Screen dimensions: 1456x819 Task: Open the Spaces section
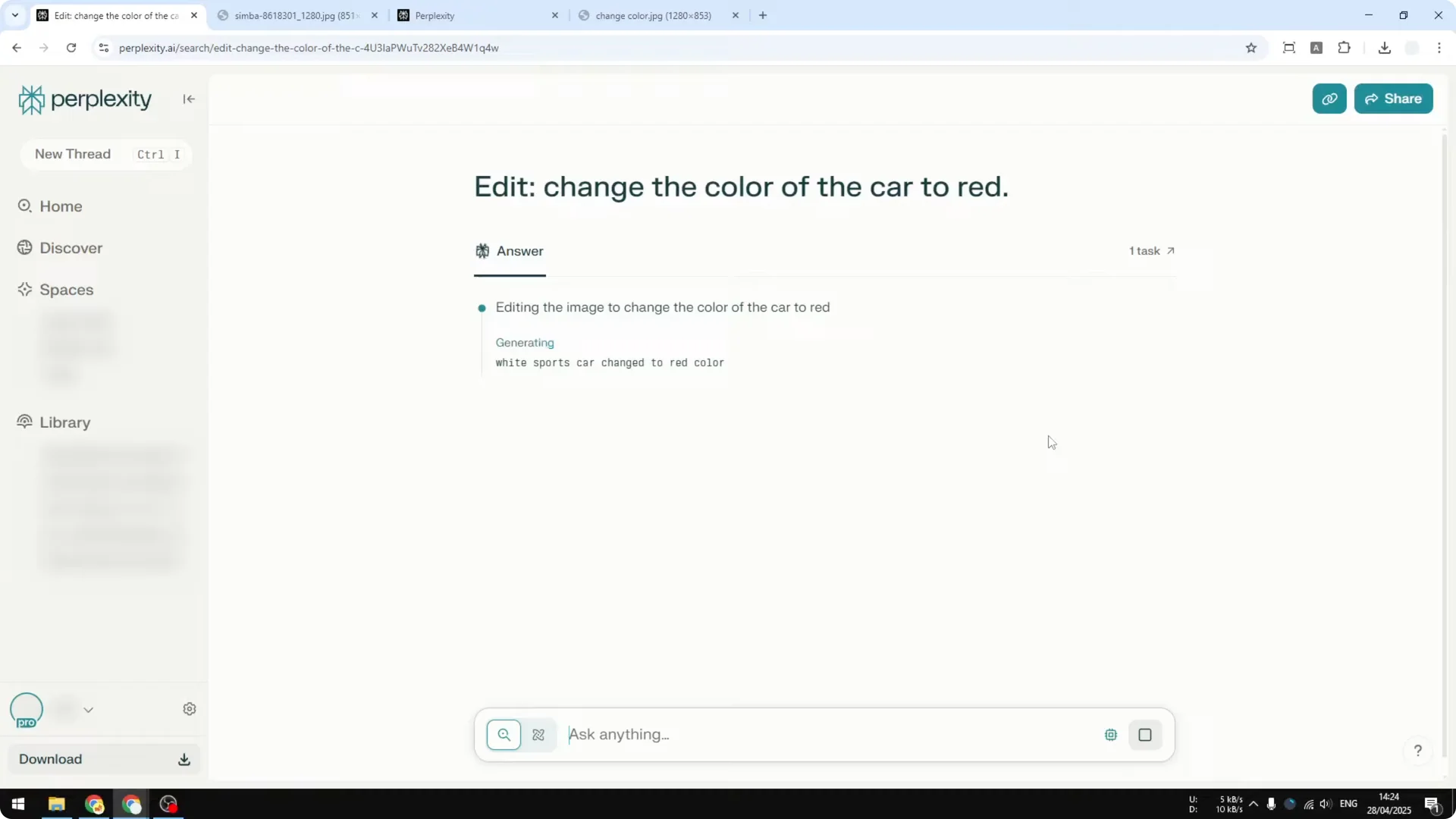[67, 289]
